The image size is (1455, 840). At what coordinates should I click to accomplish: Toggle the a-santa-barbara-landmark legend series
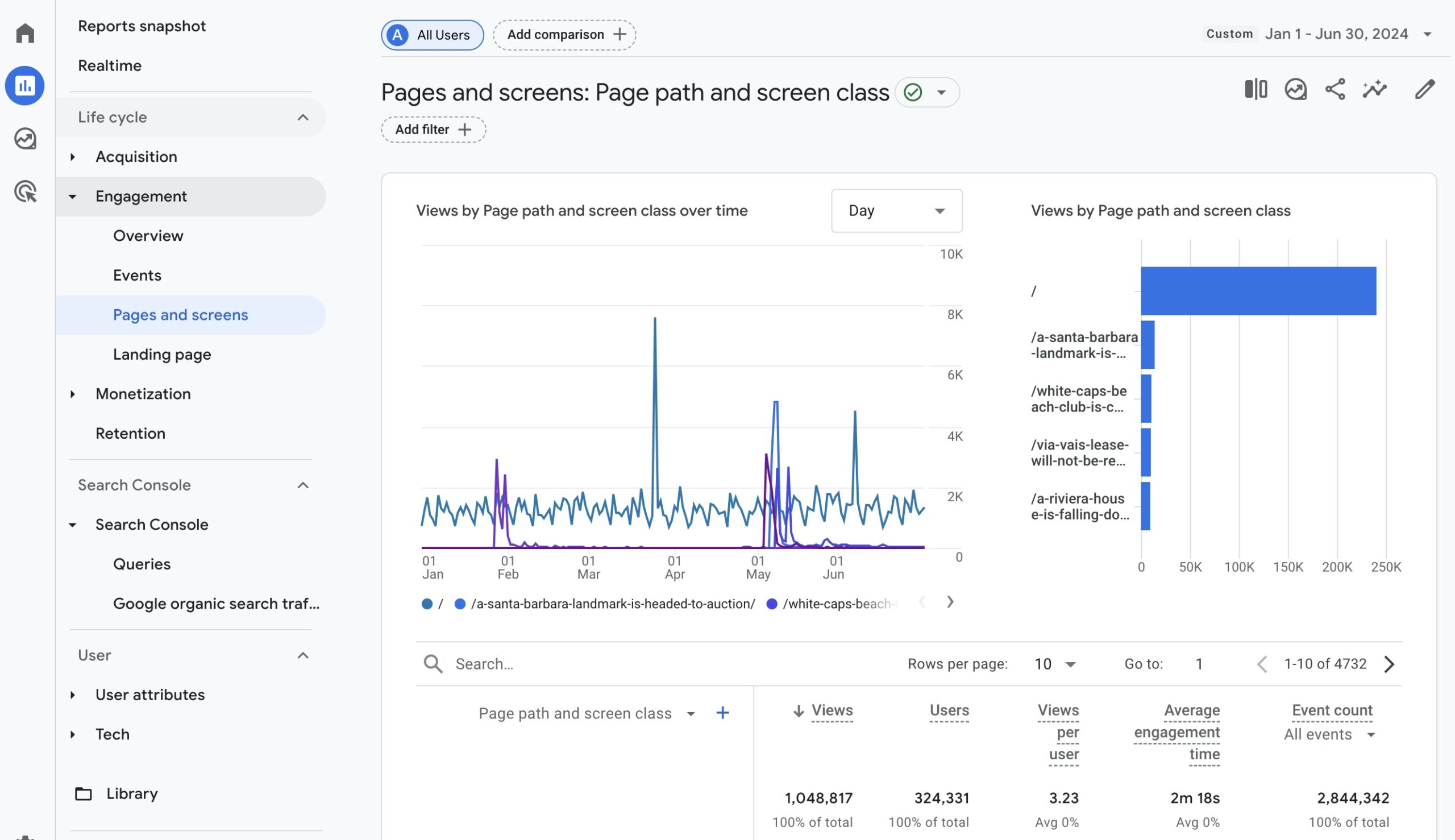(x=612, y=604)
